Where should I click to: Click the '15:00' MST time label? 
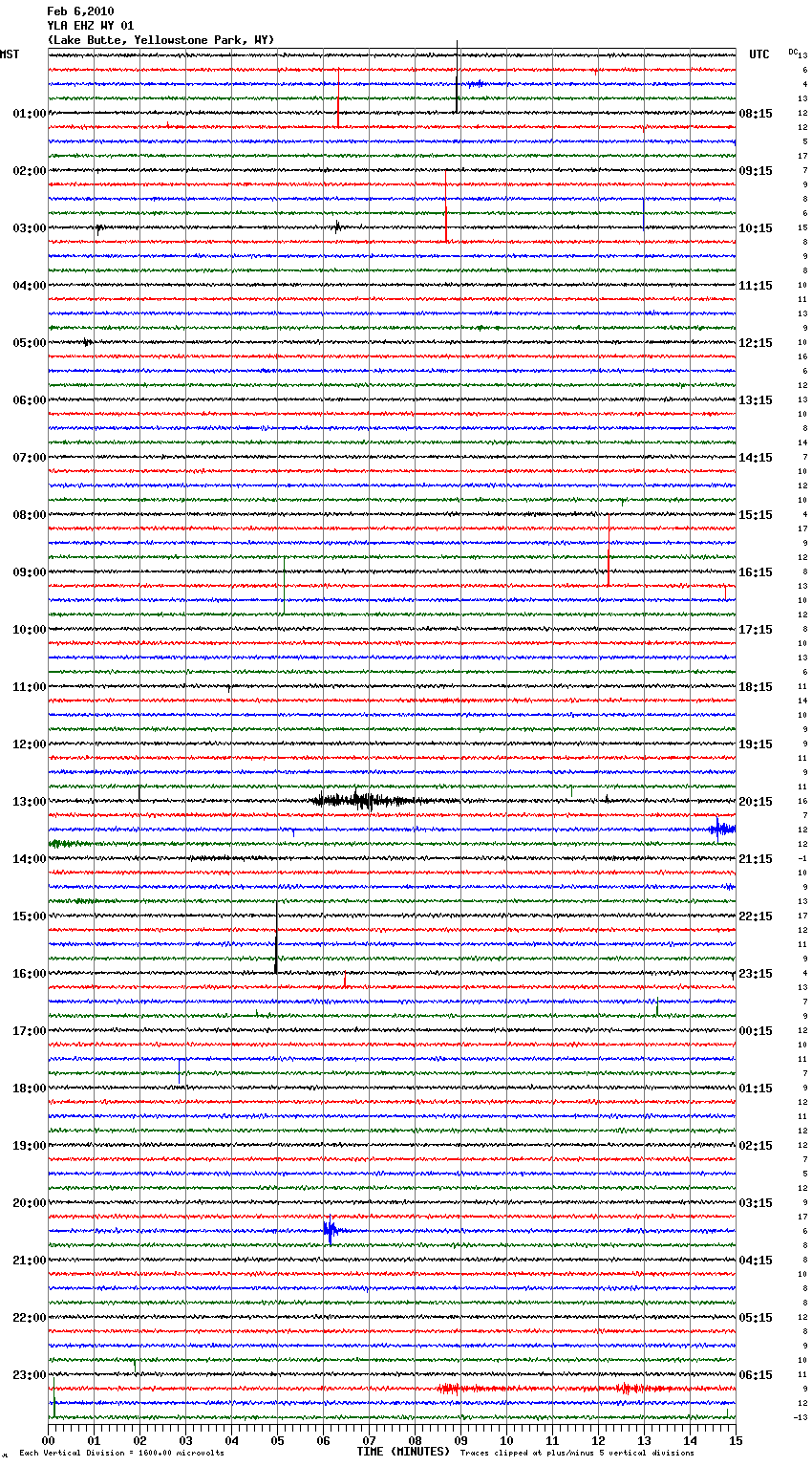click(30, 916)
